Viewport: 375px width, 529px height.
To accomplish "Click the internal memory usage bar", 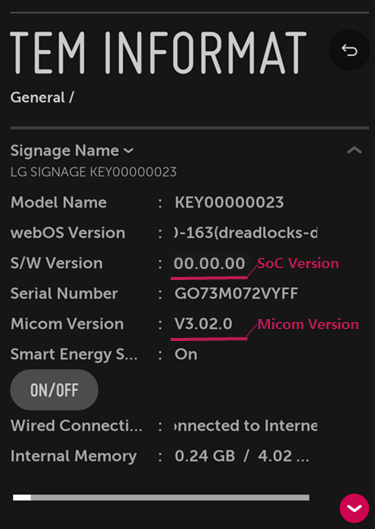I will pos(161,497).
